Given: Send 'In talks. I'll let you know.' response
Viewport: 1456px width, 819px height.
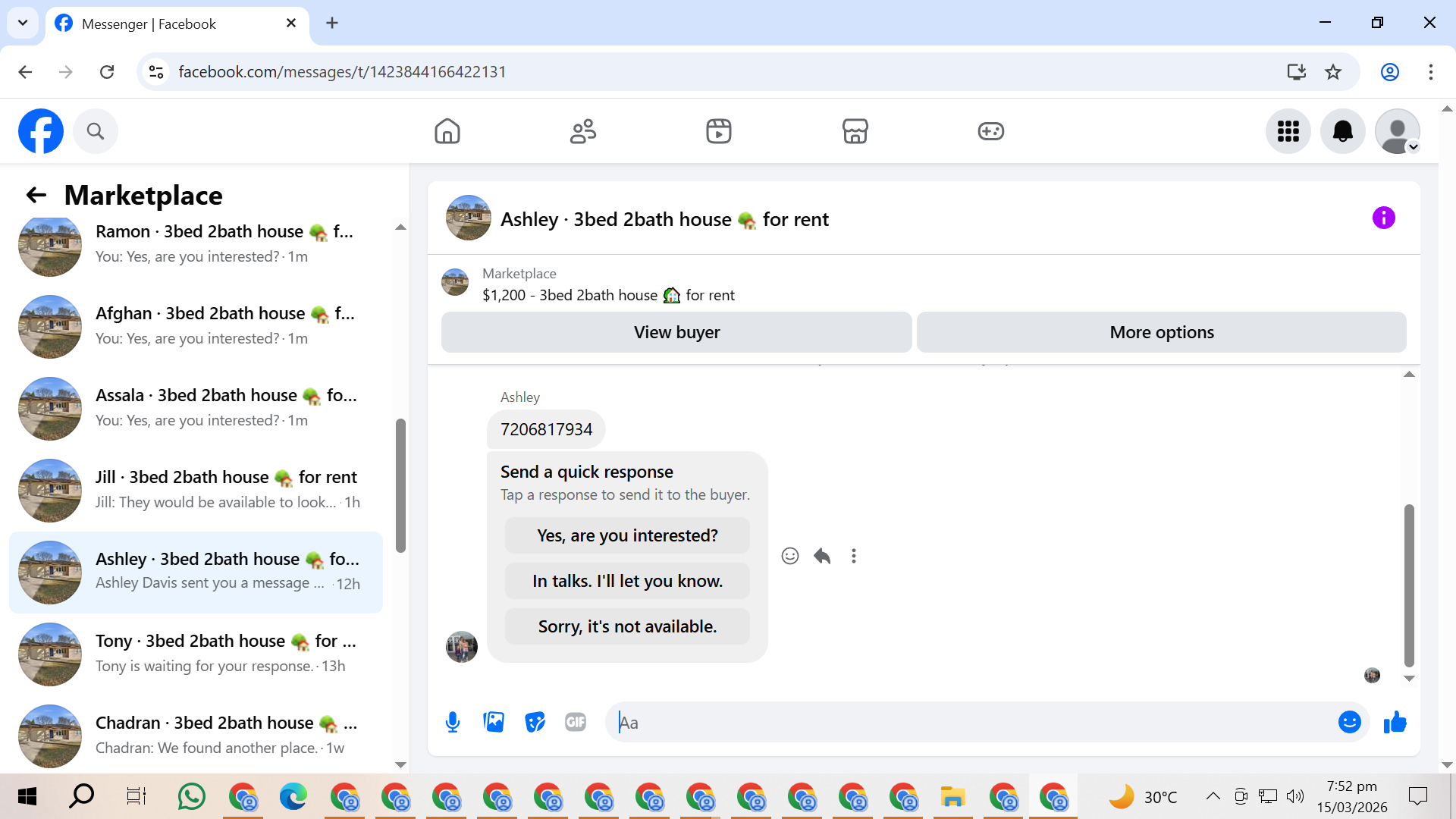Looking at the screenshot, I should (627, 581).
